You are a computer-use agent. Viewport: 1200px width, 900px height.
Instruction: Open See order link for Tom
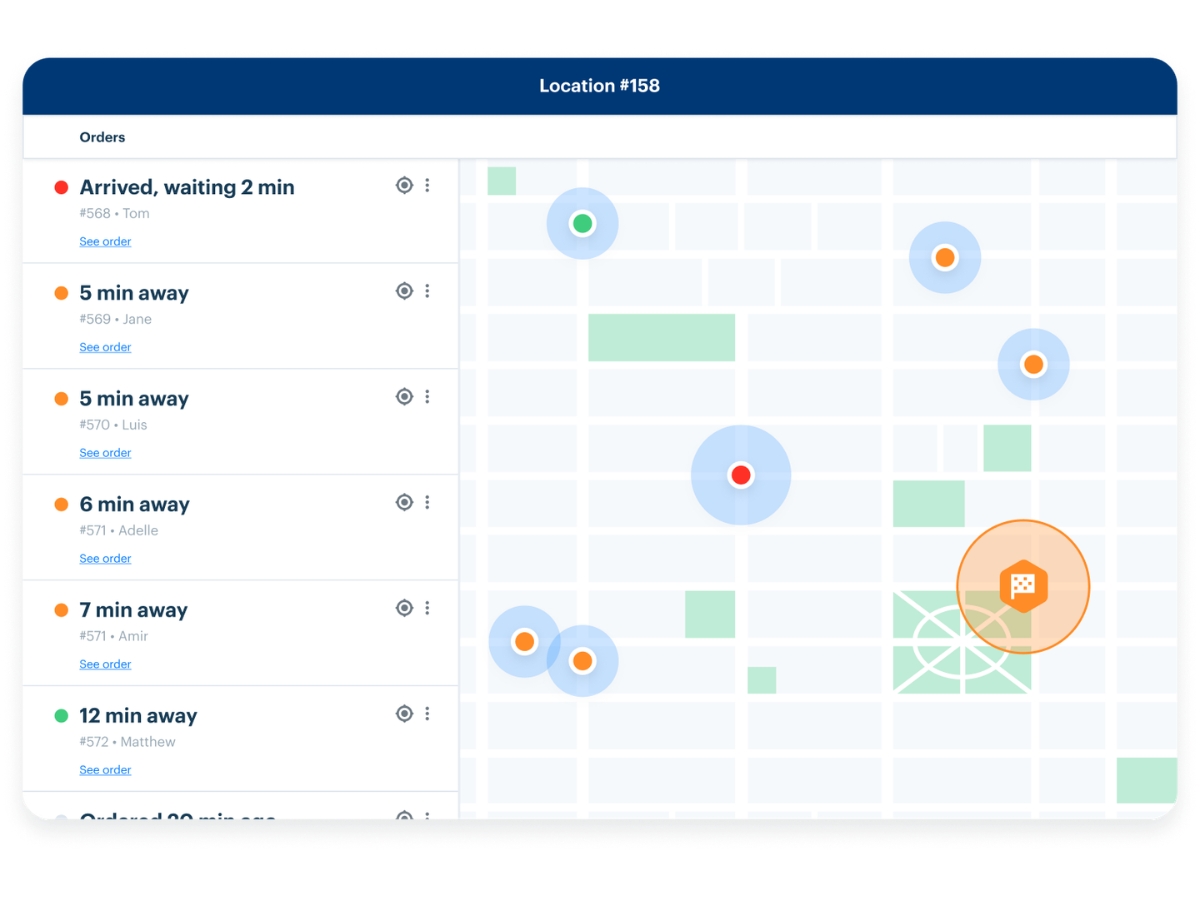pos(105,241)
